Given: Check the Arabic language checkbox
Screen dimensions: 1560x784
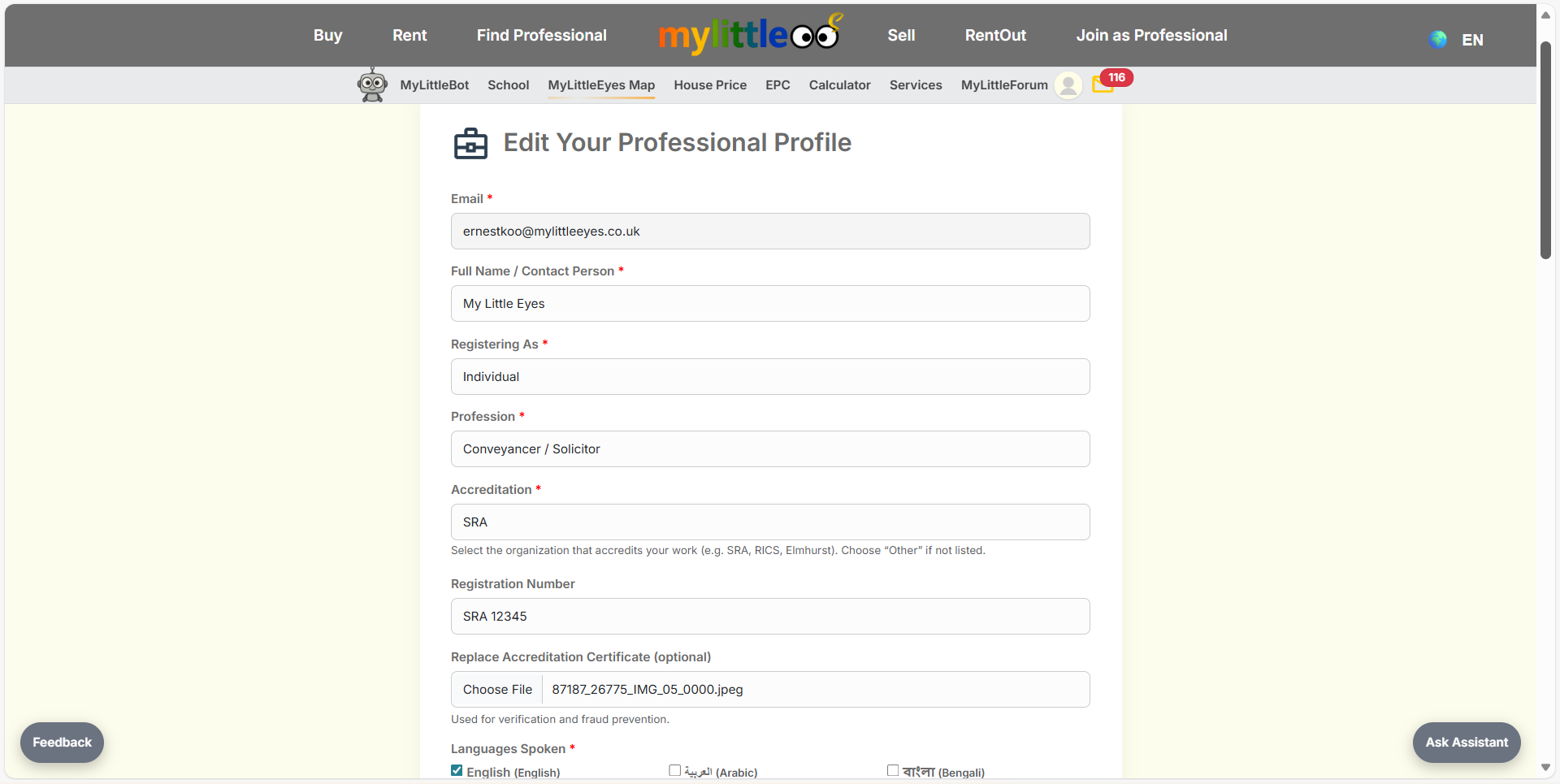Looking at the screenshot, I should click(674, 770).
